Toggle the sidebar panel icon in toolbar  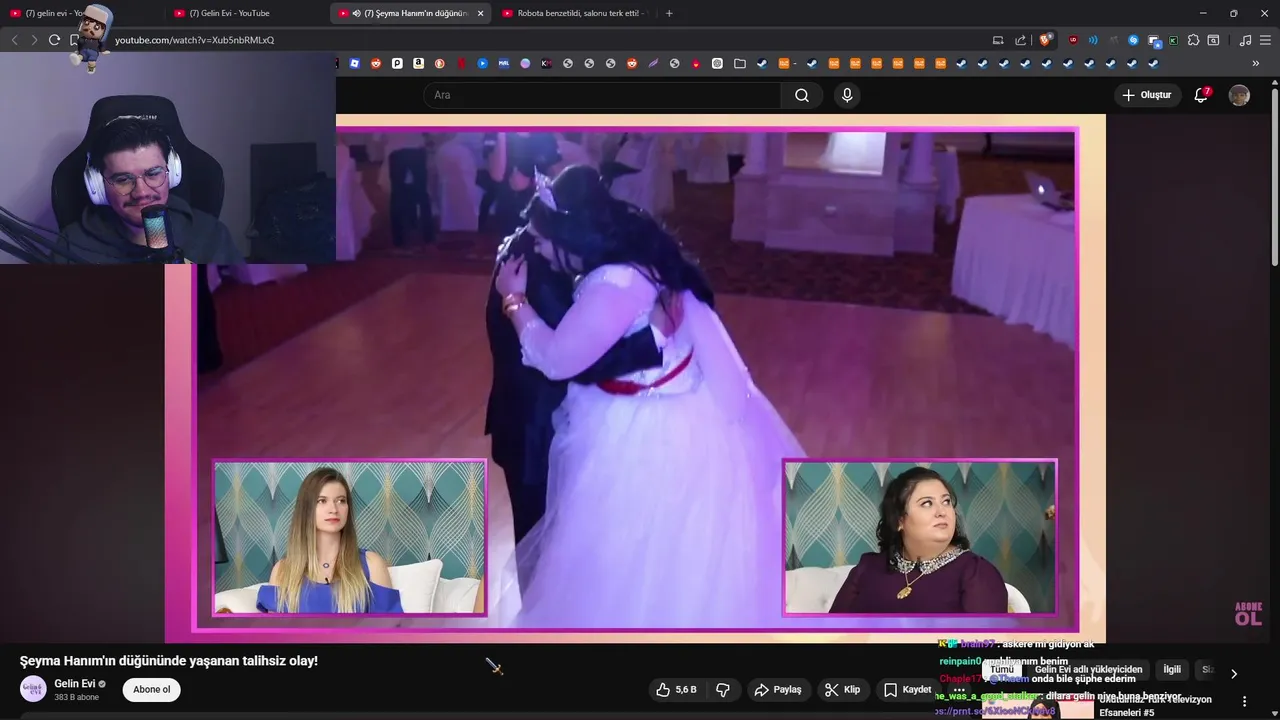point(1213,40)
